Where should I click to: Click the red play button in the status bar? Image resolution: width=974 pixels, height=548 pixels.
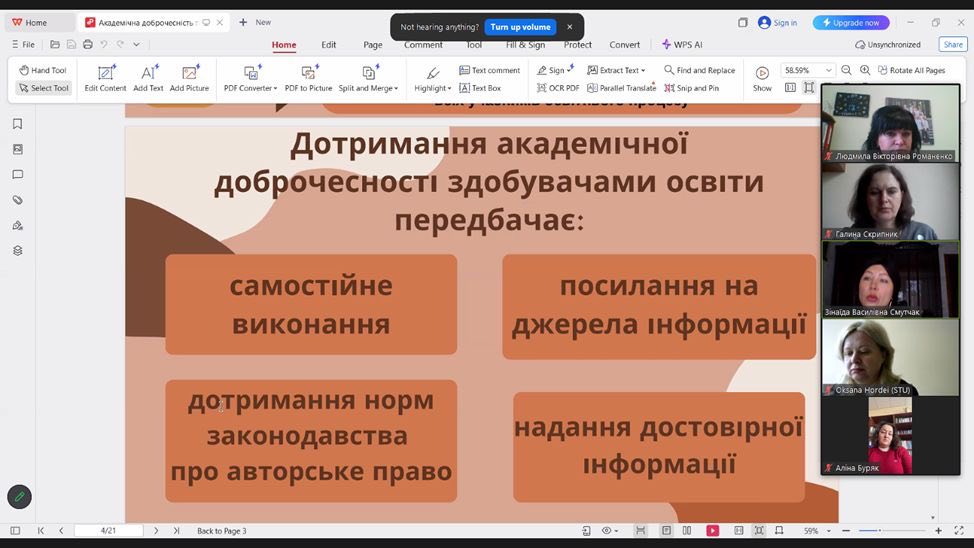tap(712, 531)
